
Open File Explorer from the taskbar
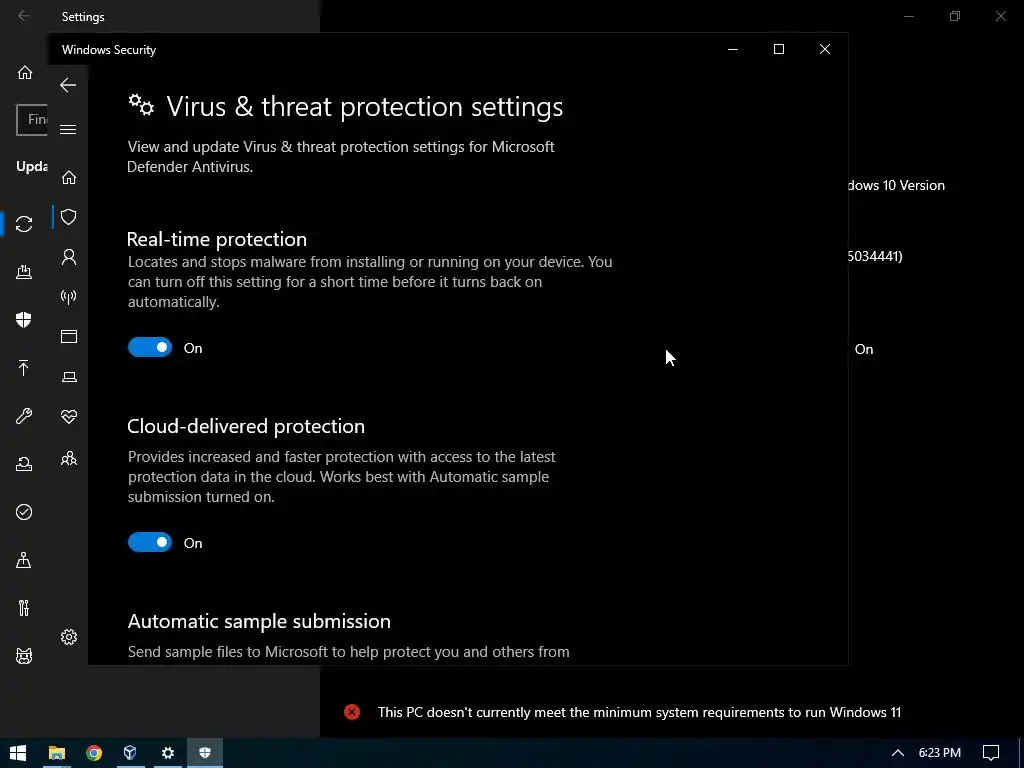point(57,753)
